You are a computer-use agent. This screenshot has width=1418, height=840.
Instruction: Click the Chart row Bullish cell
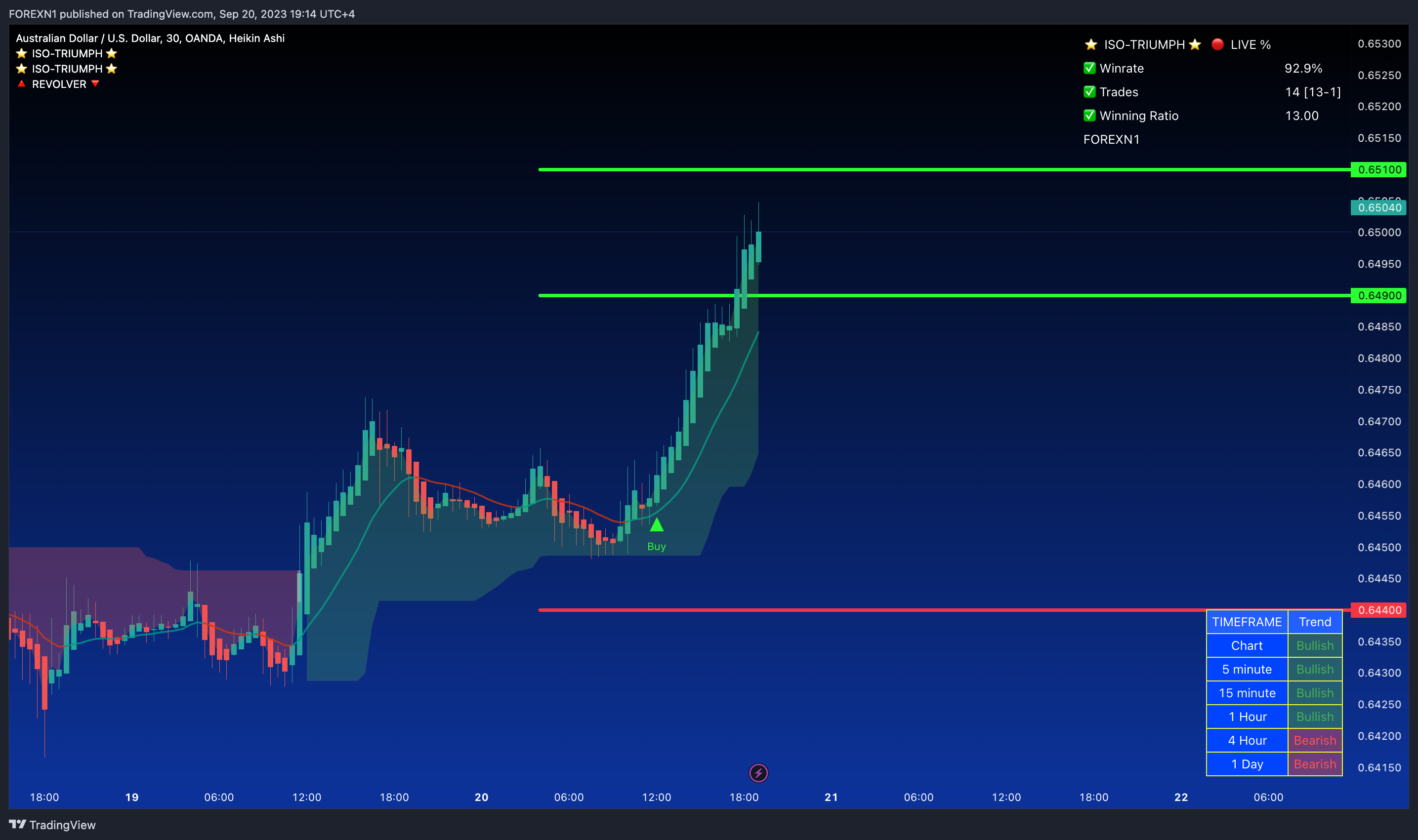click(1315, 645)
